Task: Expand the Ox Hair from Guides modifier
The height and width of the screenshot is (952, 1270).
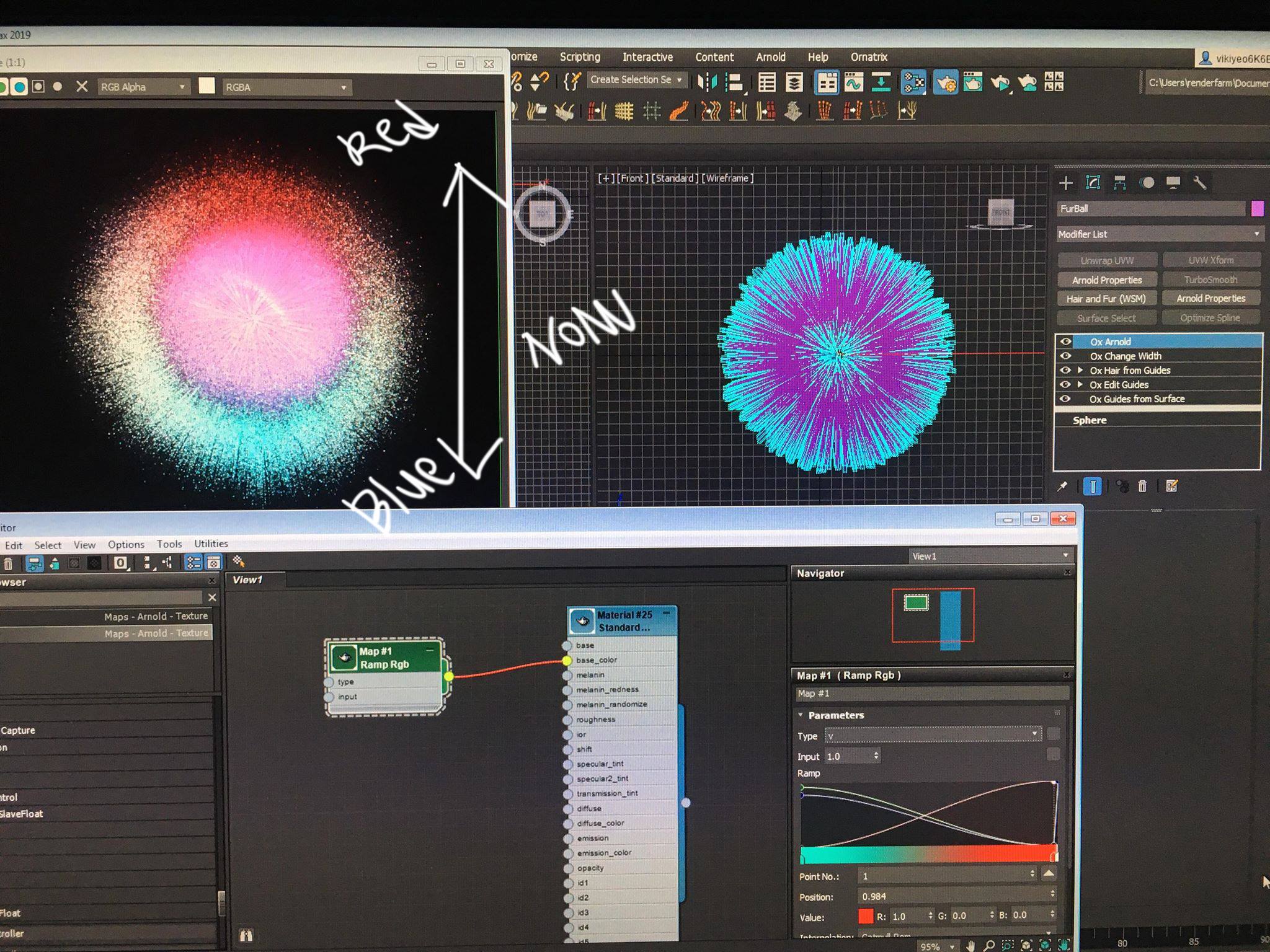Action: coord(1080,370)
